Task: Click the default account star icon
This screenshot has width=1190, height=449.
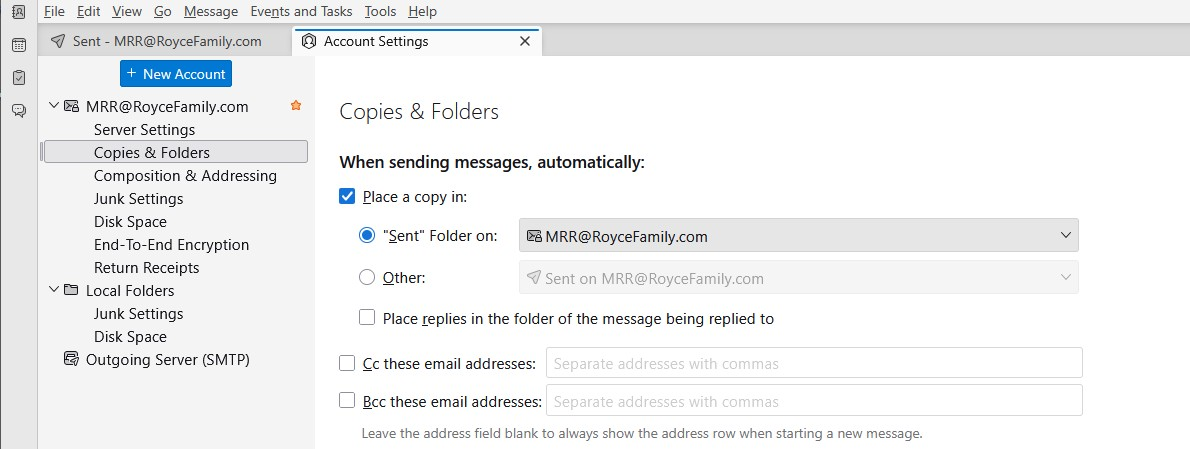Action: (x=295, y=106)
